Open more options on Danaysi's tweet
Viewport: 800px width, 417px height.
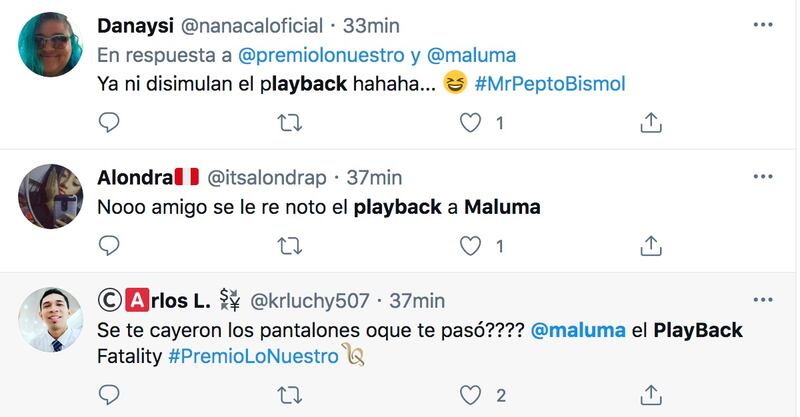click(x=763, y=24)
